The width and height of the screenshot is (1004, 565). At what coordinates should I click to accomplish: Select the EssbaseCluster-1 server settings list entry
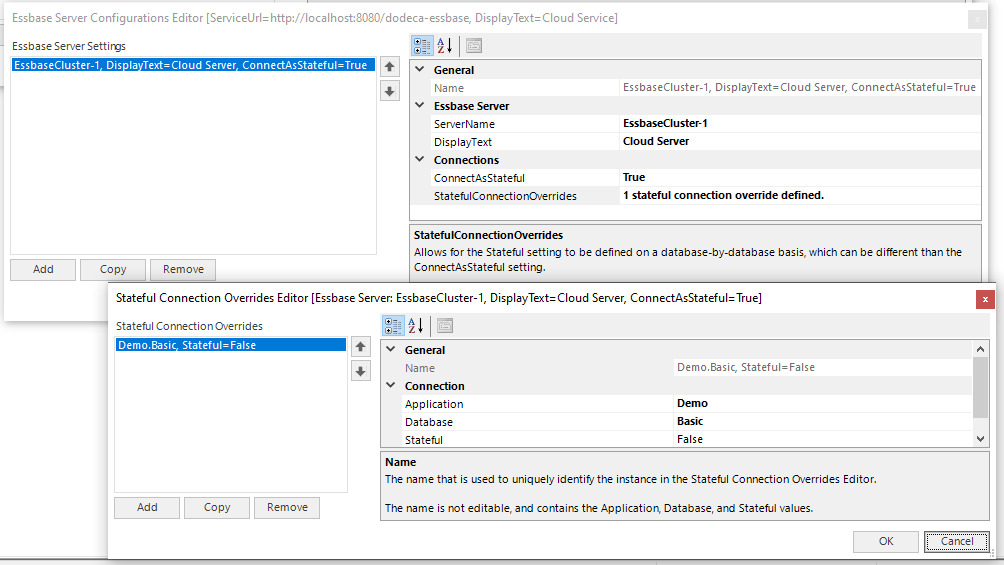[x=193, y=65]
